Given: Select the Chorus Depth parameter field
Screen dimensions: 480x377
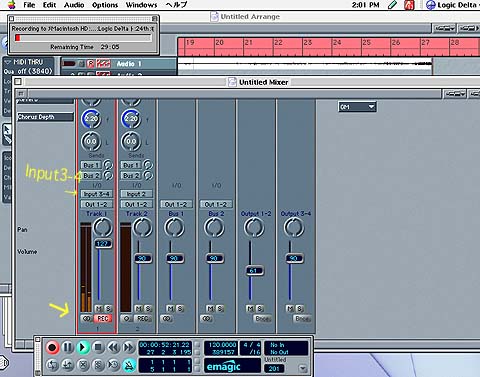Looking at the screenshot, I should coord(45,117).
